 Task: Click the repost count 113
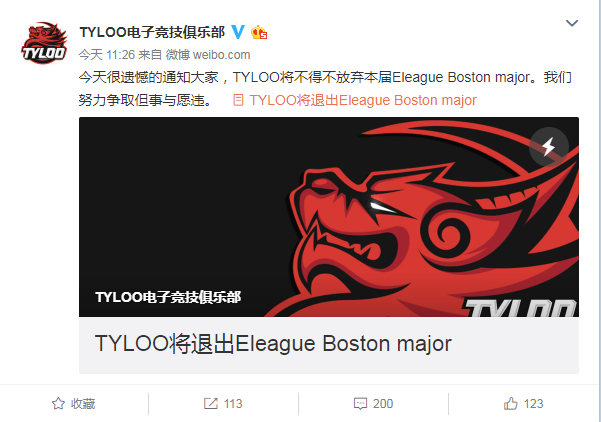(233, 404)
